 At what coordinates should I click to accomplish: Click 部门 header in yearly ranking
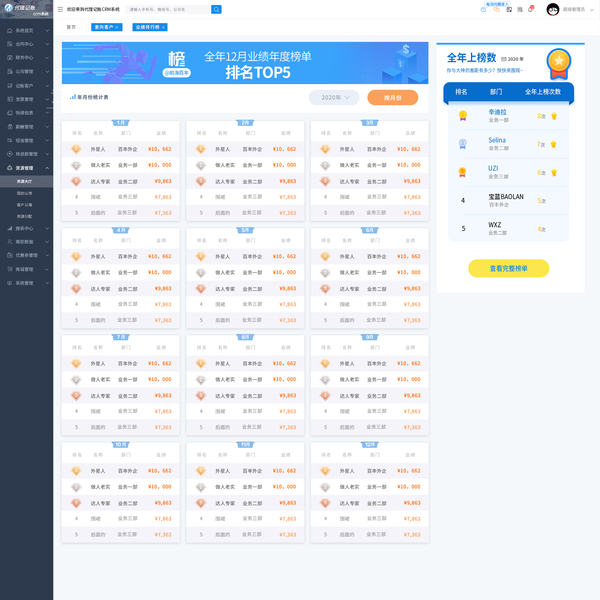tap(496, 92)
